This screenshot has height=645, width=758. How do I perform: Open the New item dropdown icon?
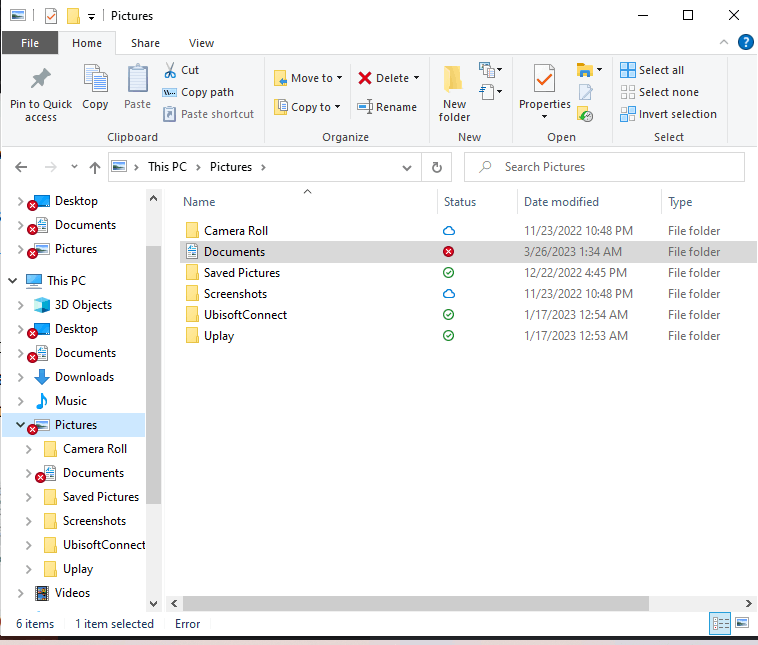click(490, 70)
